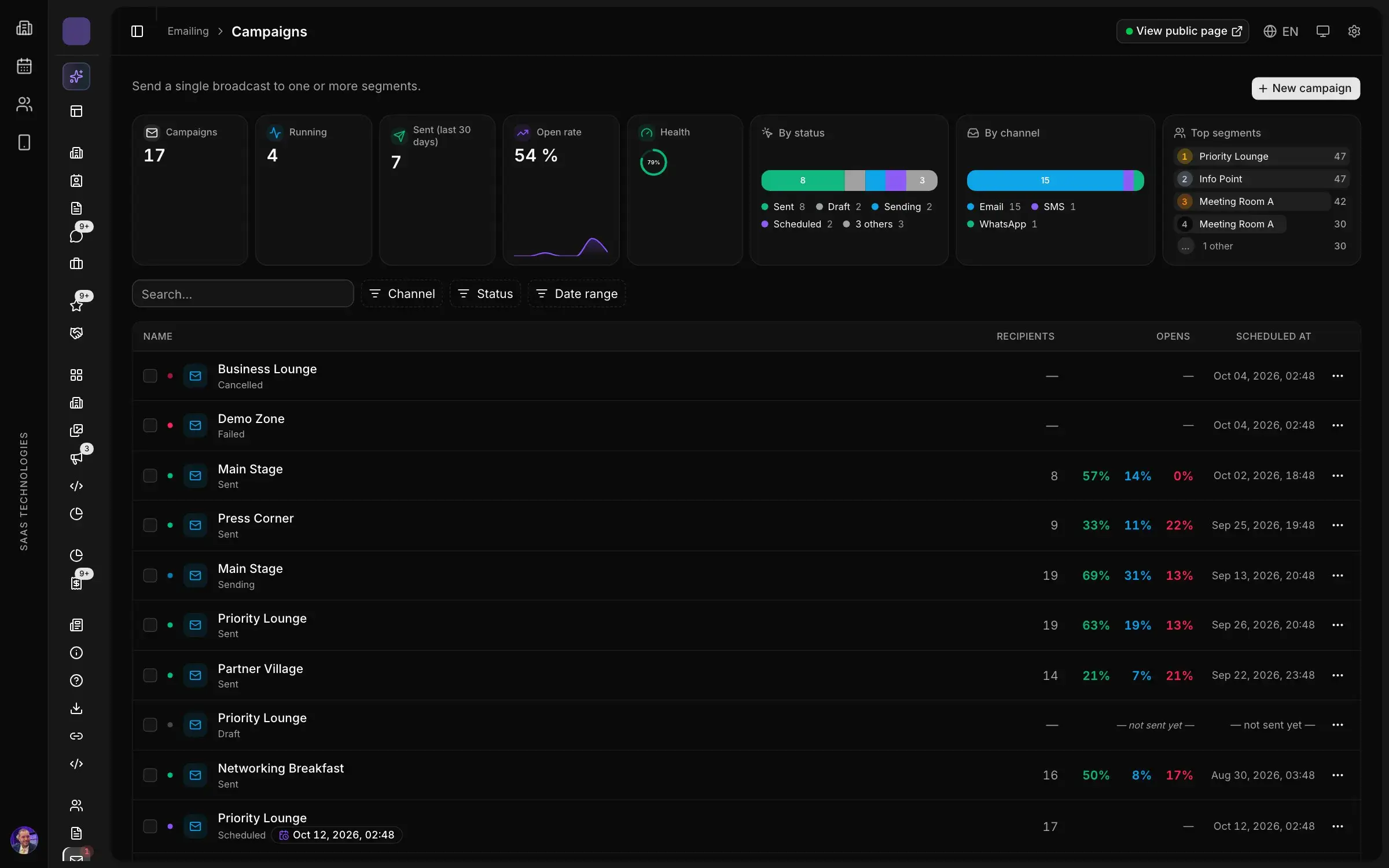Viewport: 1389px width, 868px height.
Task: Sort by the NAME column header
Action: tap(158, 336)
